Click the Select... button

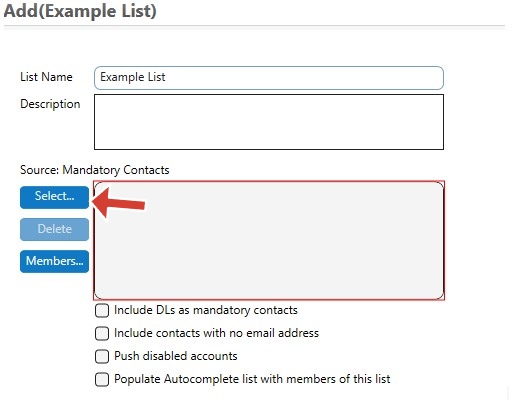point(54,197)
